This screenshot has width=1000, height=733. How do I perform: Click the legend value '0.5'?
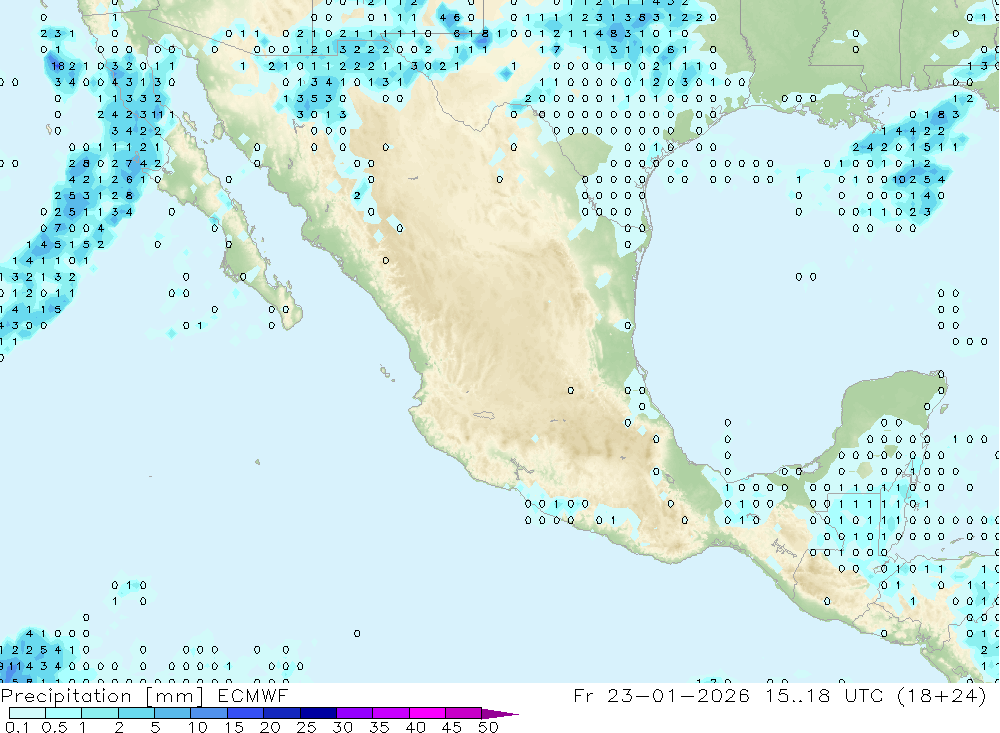[54, 727]
